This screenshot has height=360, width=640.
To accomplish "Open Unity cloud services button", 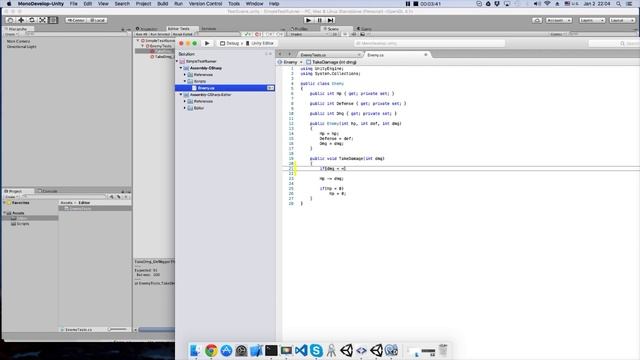I will [x=537, y=20].
